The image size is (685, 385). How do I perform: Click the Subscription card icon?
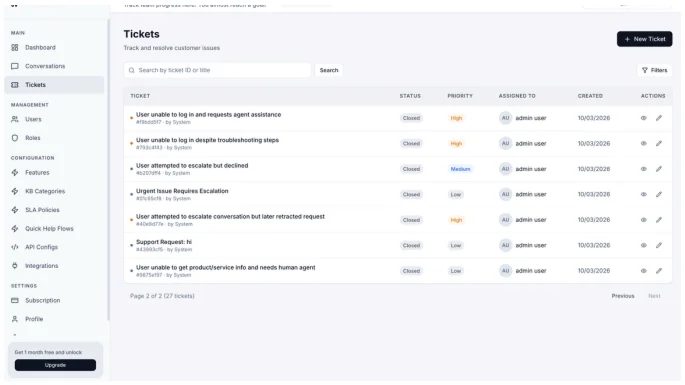(15, 300)
